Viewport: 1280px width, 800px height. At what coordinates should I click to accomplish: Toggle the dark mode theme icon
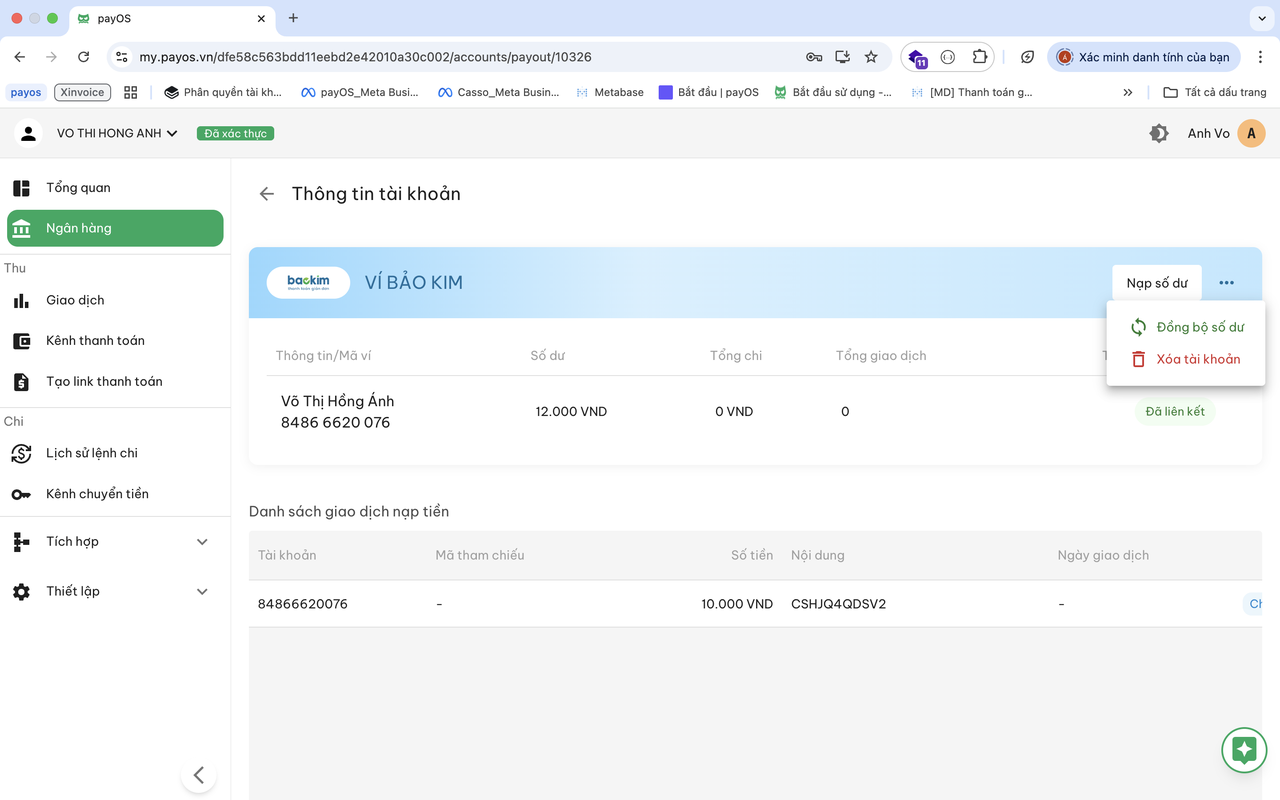tap(1159, 133)
